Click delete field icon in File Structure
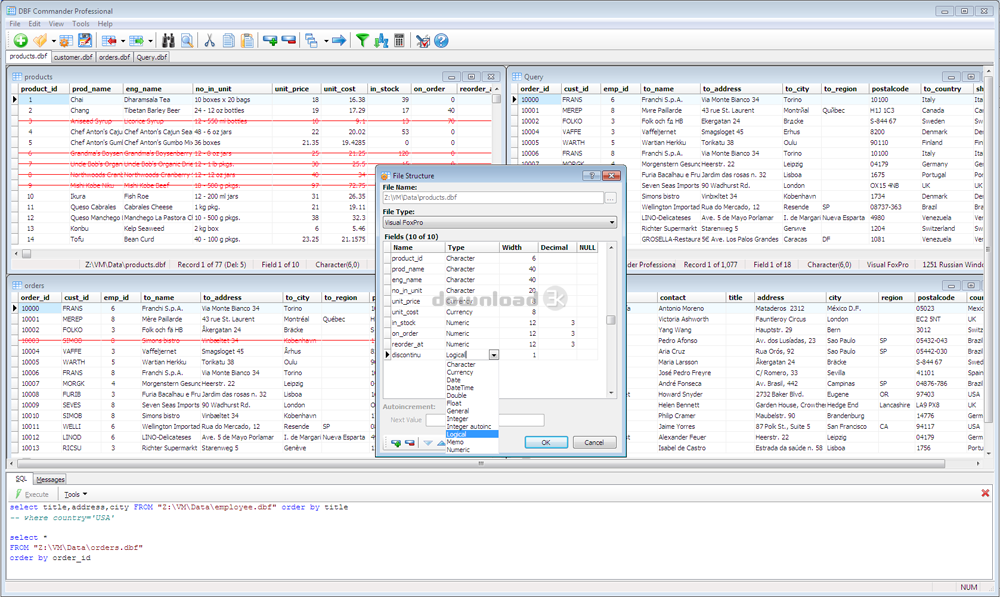Image resolution: width=1000 pixels, height=597 pixels. 410,443
